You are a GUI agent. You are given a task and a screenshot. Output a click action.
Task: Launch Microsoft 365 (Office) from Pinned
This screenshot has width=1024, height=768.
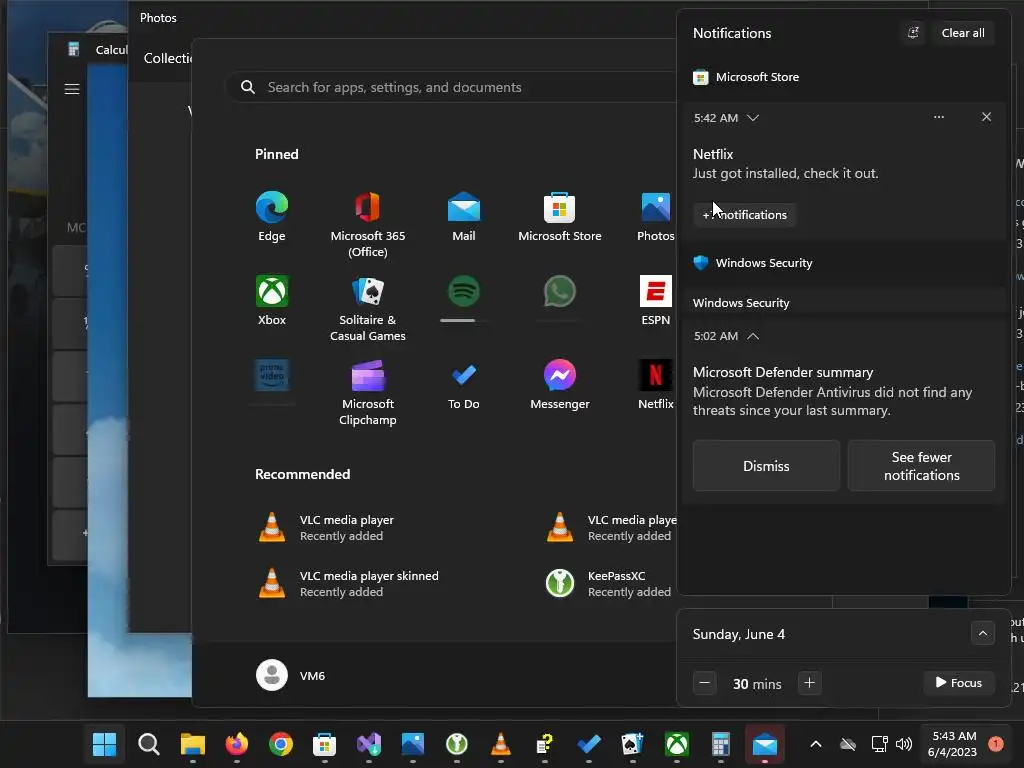368,225
